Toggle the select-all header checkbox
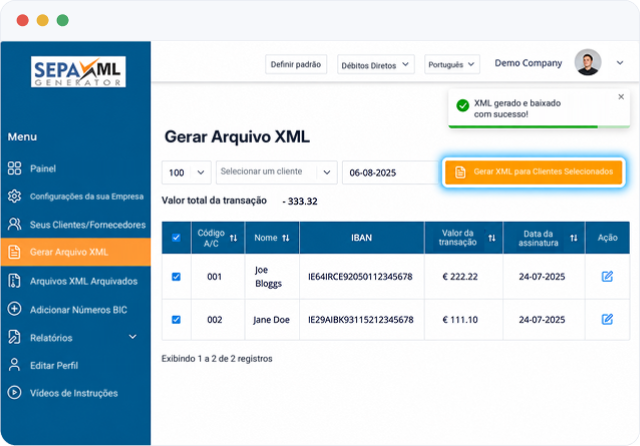 pyautogui.click(x=176, y=237)
